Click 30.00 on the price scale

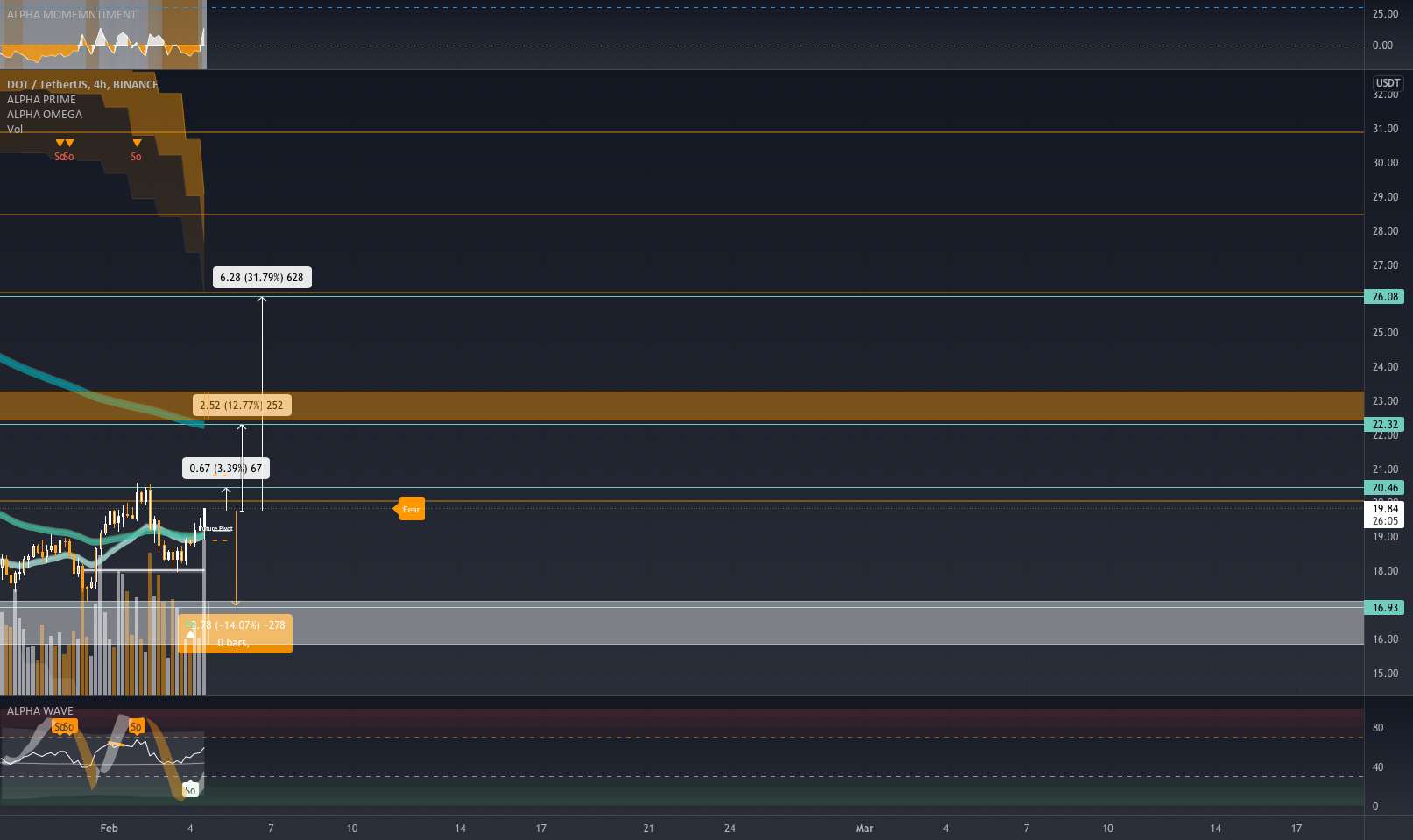[1385, 163]
